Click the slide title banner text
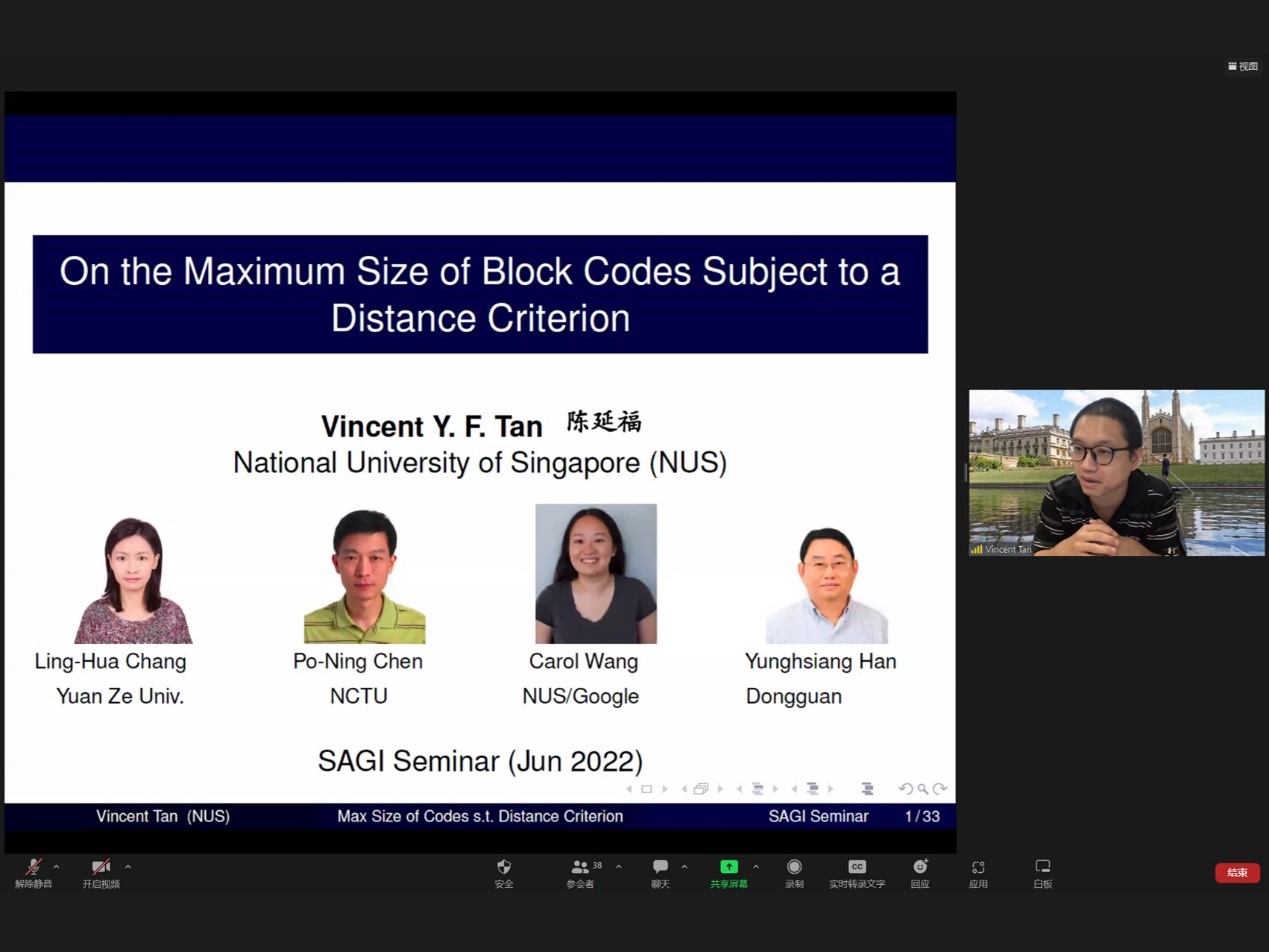The width and height of the screenshot is (1269, 952). (x=480, y=294)
